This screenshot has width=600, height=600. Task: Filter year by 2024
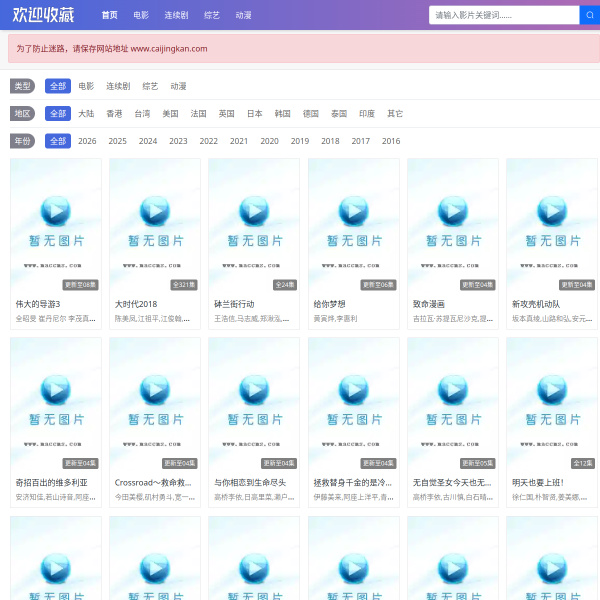148,141
